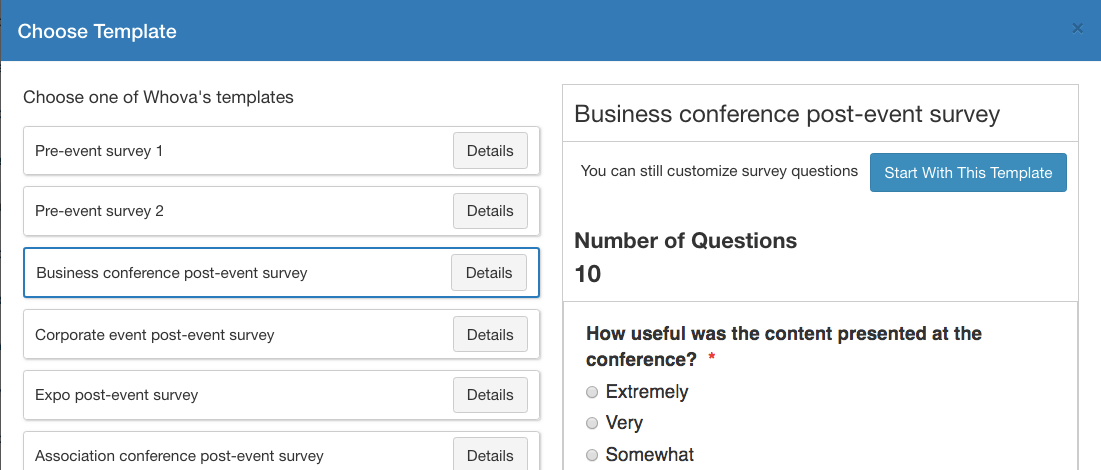Click the Extremely answer label

[647, 392]
